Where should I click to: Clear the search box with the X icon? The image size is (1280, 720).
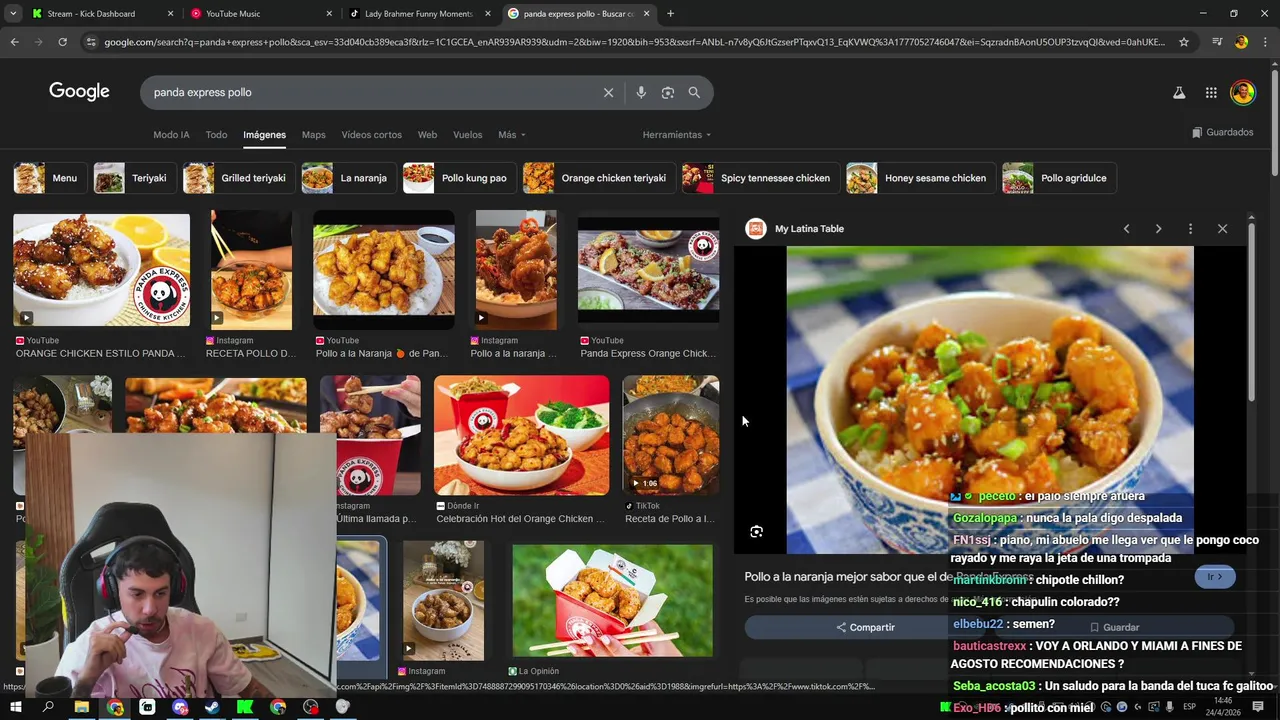(x=608, y=92)
